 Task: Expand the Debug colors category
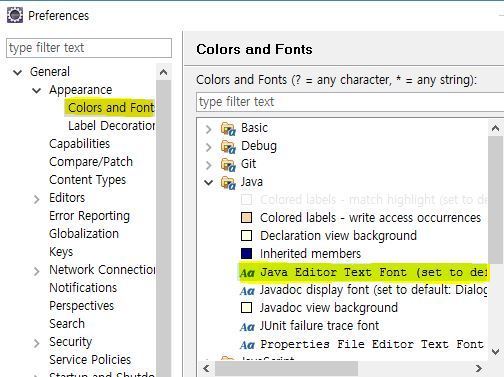click(x=209, y=147)
